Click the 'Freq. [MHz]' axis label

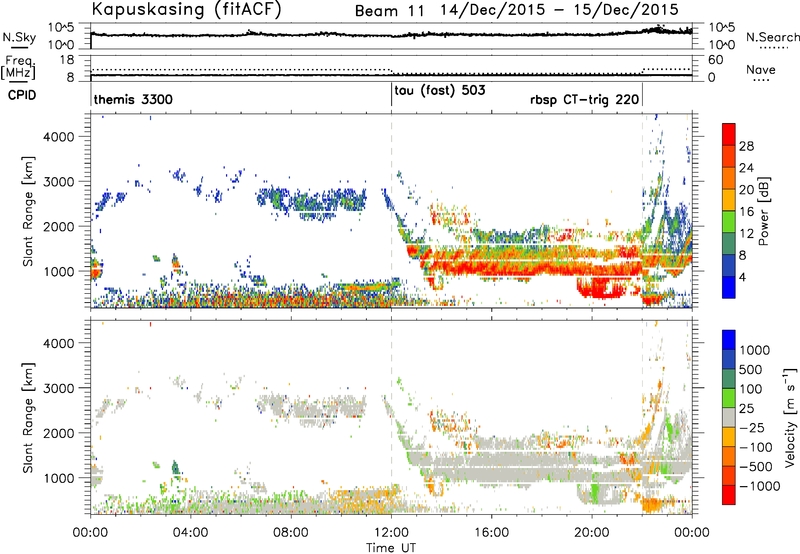tap(19, 67)
